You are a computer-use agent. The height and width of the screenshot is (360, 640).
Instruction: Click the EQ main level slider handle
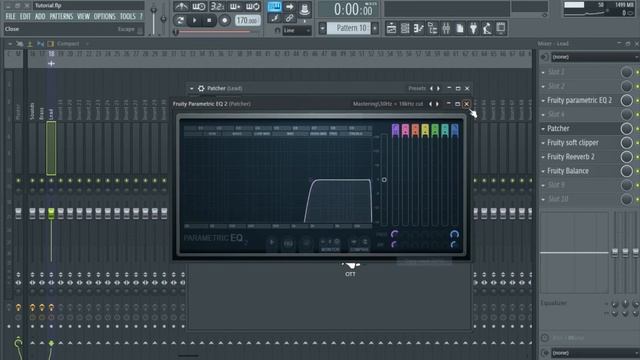[384, 180]
